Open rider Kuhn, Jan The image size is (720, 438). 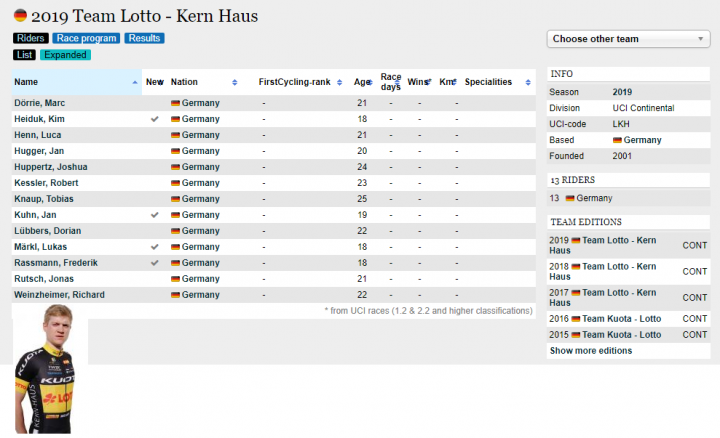pos(35,215)
